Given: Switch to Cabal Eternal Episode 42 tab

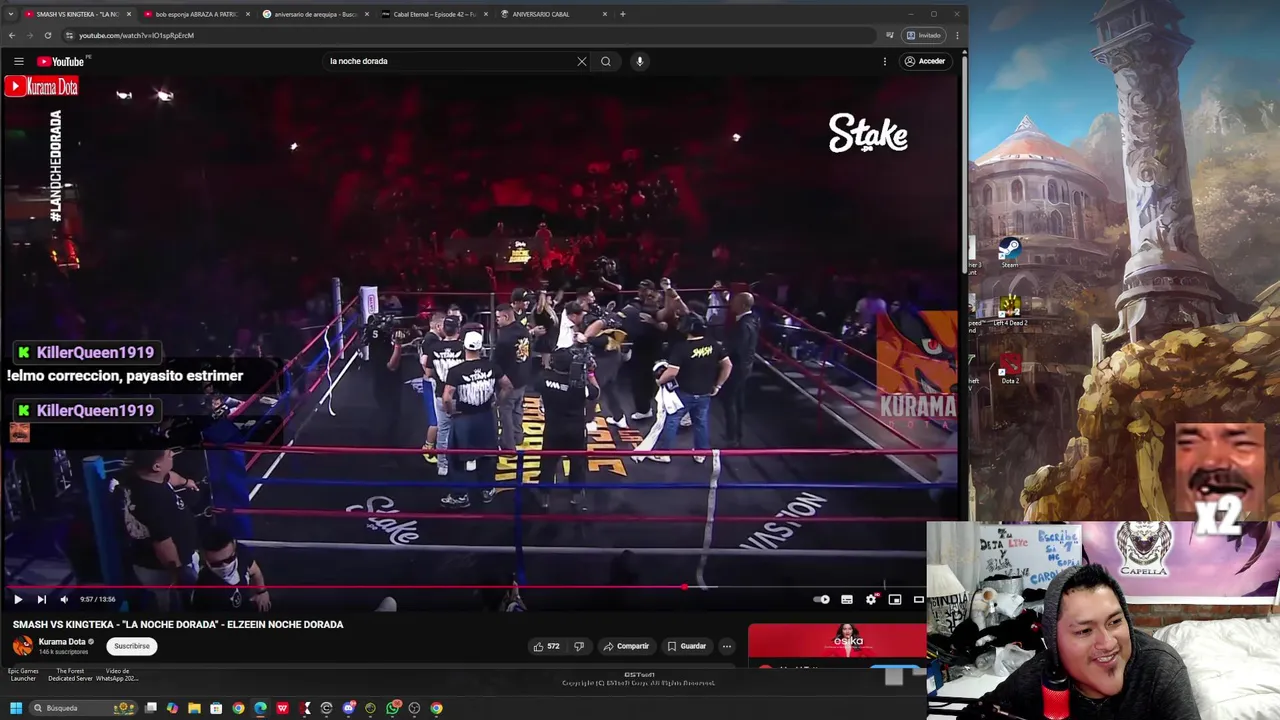Looking at the screenshot, I should click(434, 14).
